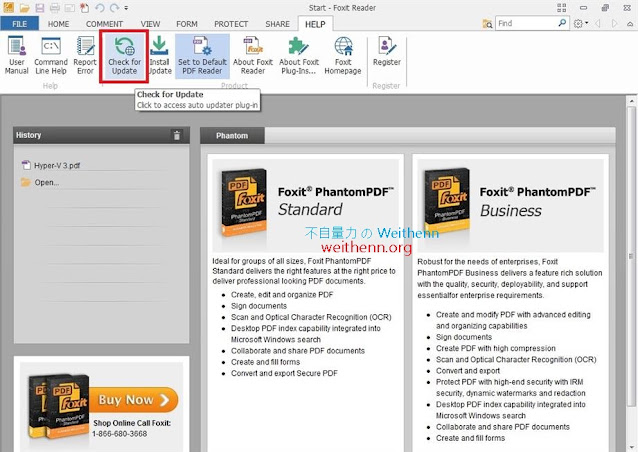Click the folder search icon beside Find

coord(487,24)
